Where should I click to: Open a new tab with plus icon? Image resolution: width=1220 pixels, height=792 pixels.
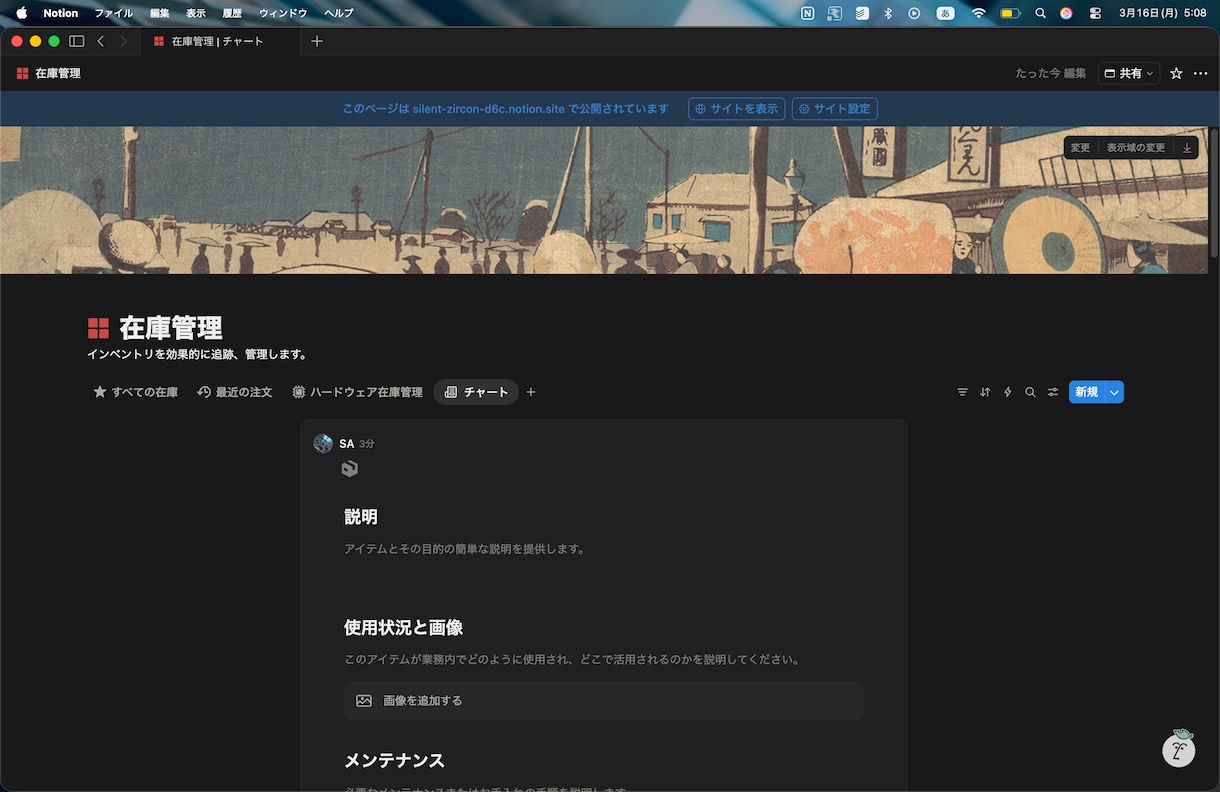317,41
